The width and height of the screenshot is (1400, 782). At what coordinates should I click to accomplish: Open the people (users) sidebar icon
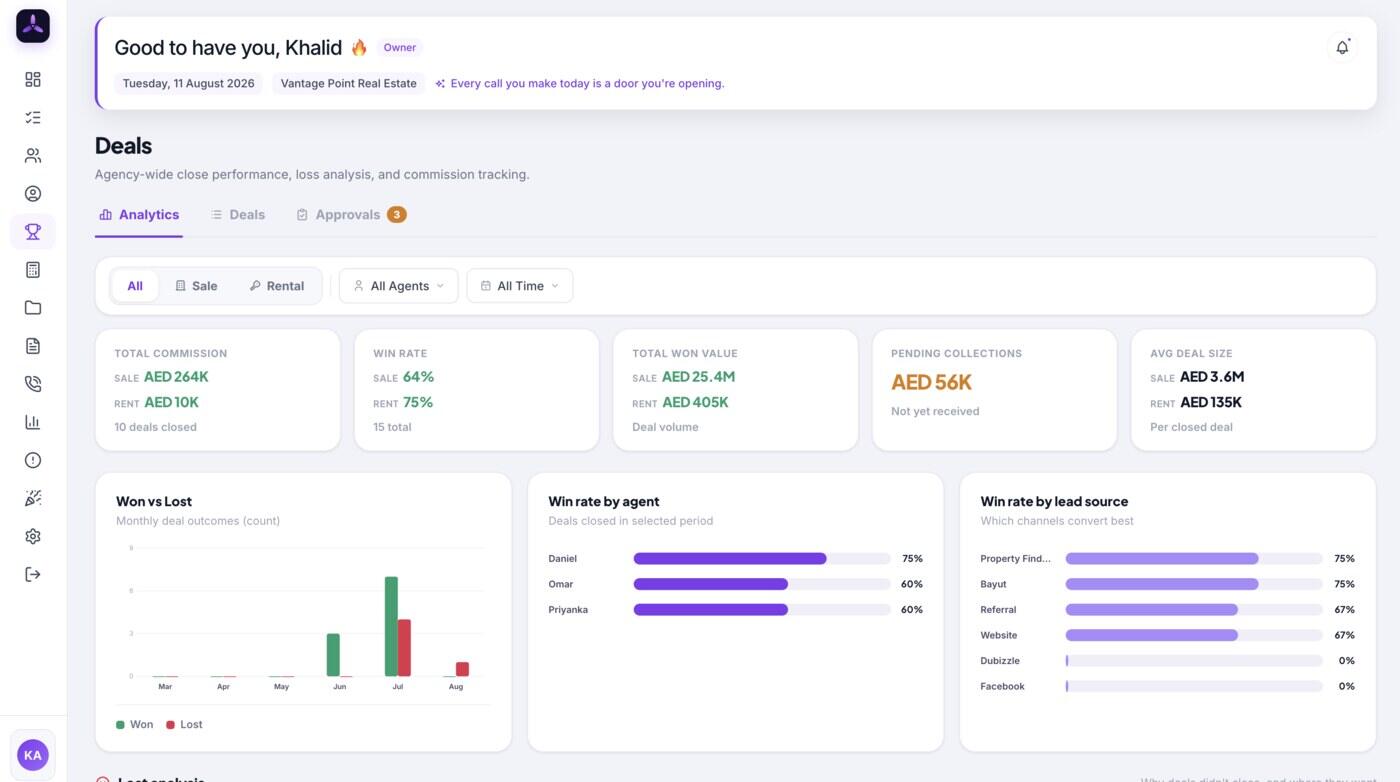pos(33,156)
